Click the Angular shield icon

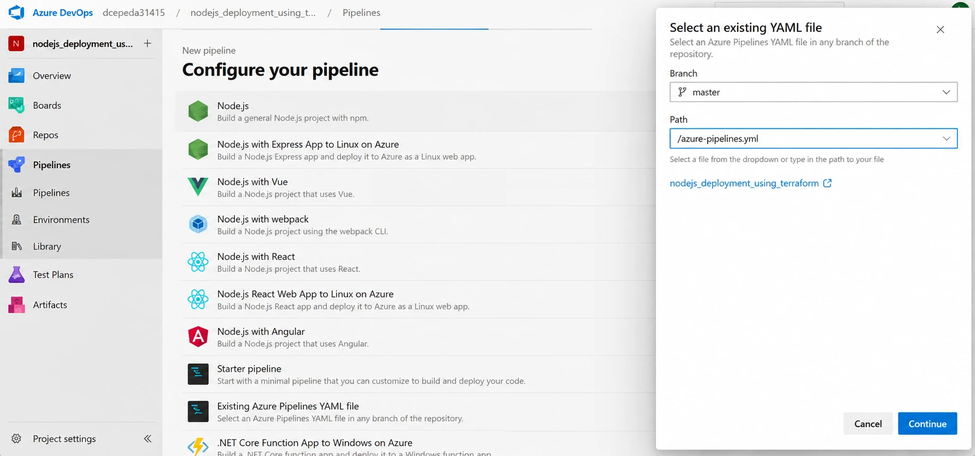(198, 337)
